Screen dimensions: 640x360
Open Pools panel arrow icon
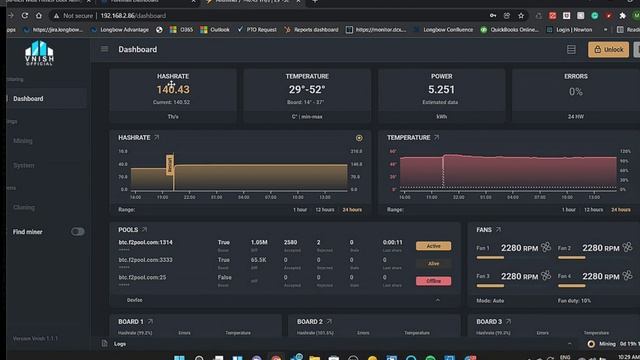144,230
